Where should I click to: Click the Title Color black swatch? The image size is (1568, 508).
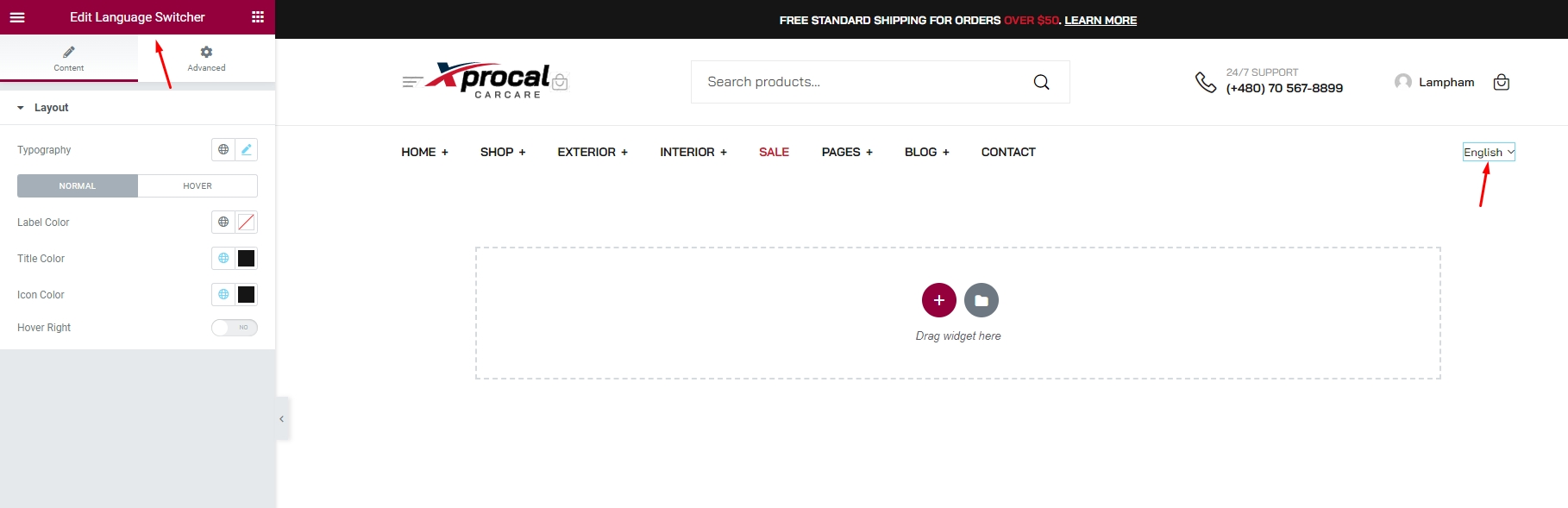247,258
